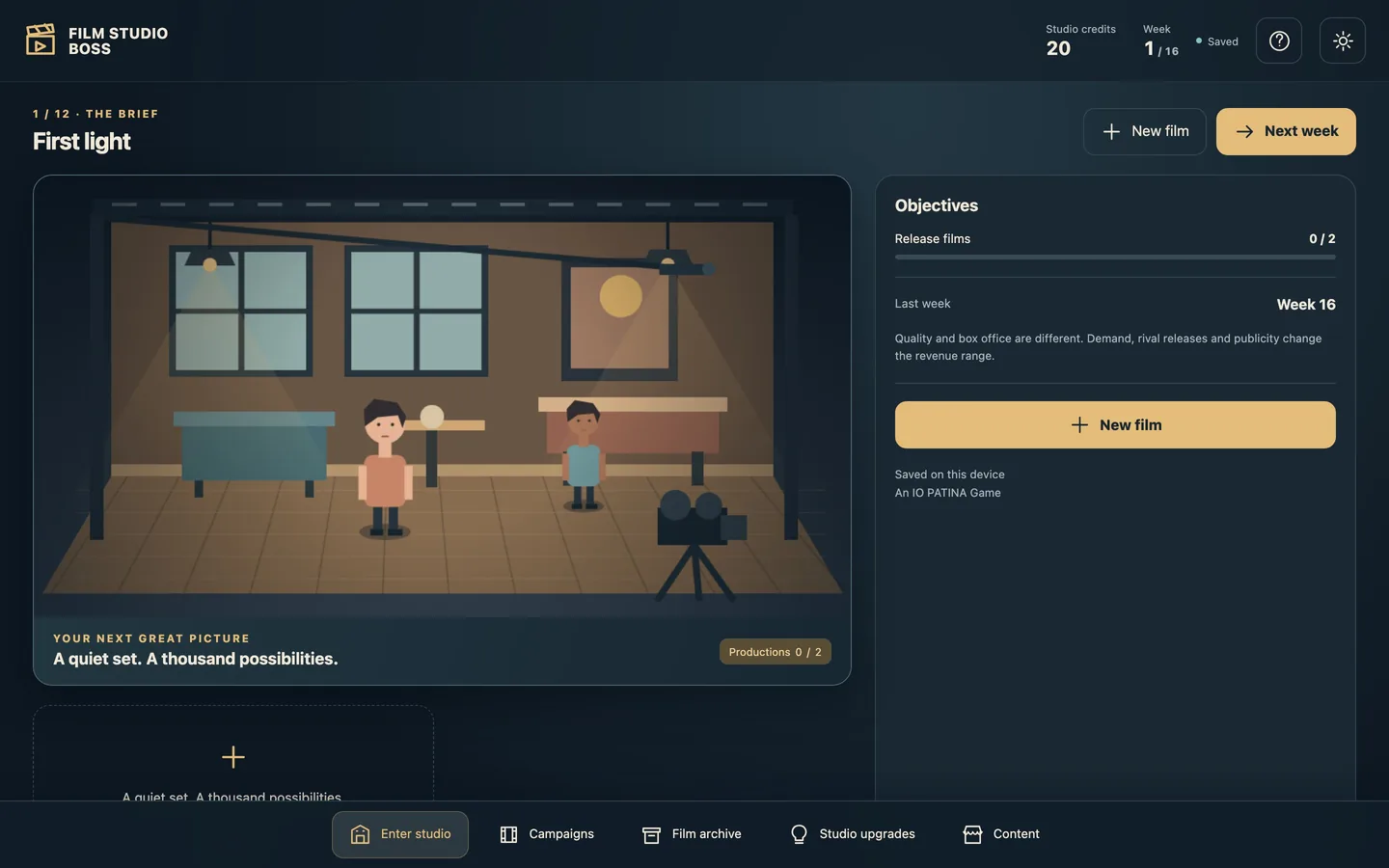1389x868 pixels.
Task: Click the Saved on this device text
Action: [950, 475]
